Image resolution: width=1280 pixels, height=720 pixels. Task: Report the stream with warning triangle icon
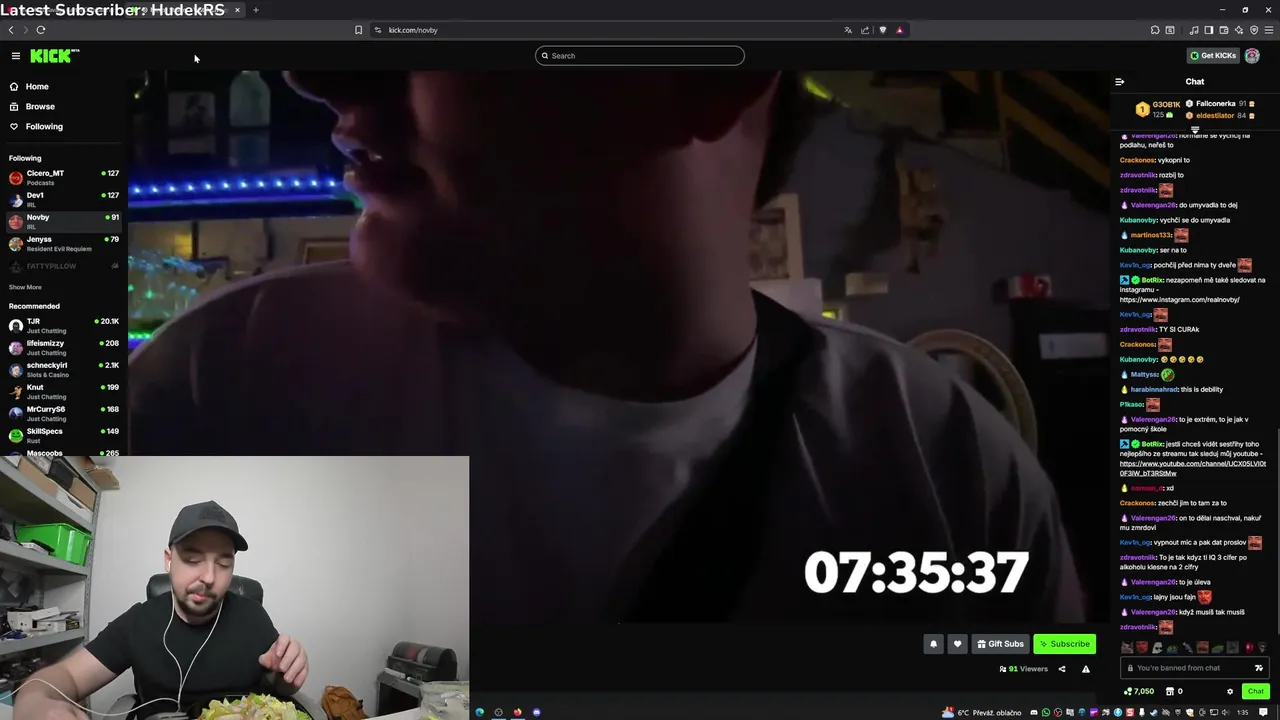pyautogui.click(x=1086, y=669)
